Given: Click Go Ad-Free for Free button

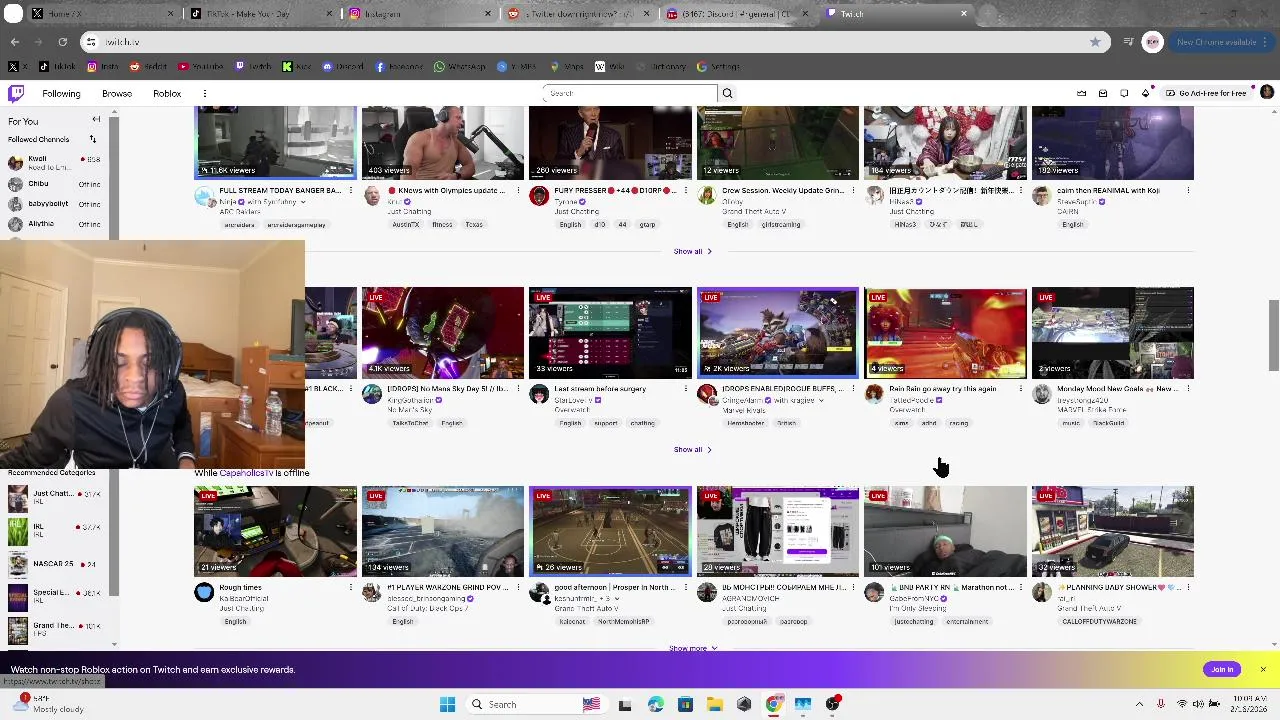Looking at the screenshot, I should click(1207, 93).
